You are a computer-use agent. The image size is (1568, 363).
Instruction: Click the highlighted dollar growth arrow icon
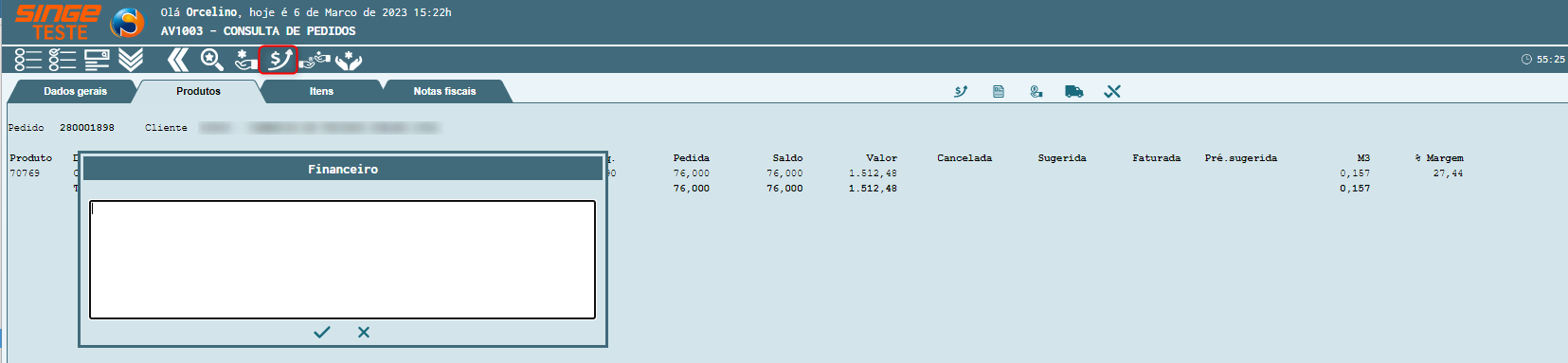coord(279,60)
